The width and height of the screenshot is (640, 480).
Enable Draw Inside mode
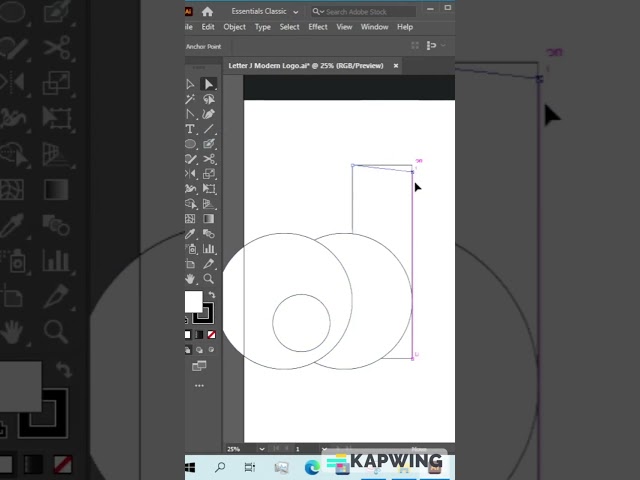211,350
